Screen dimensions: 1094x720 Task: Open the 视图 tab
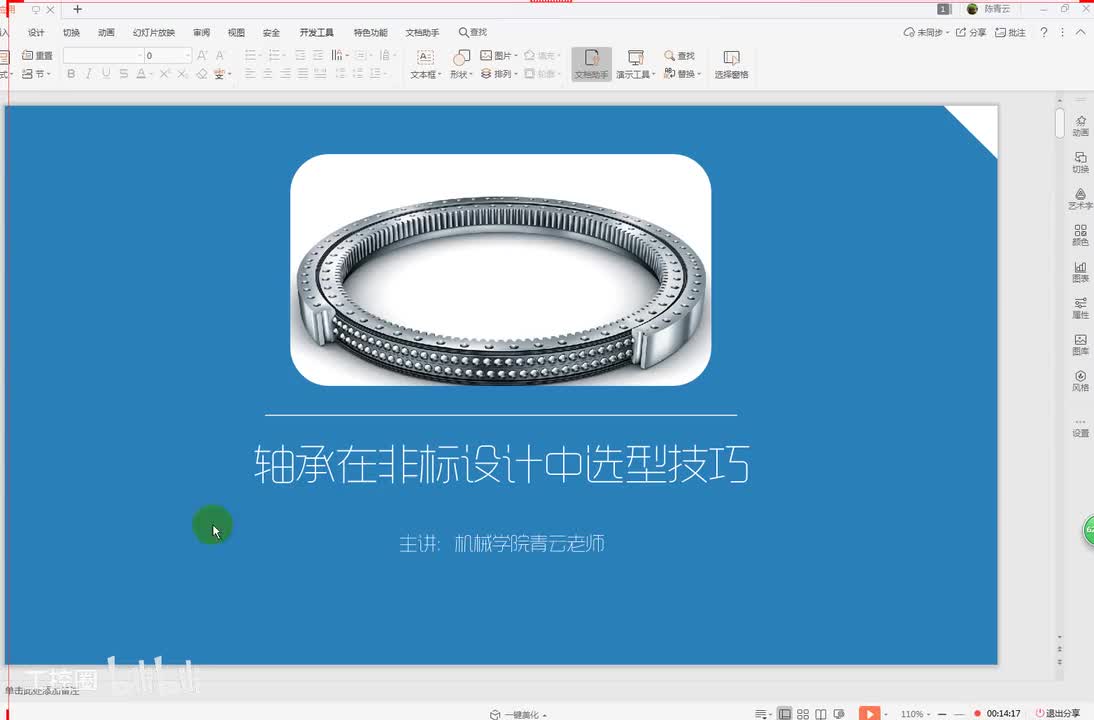coord(237,33)
